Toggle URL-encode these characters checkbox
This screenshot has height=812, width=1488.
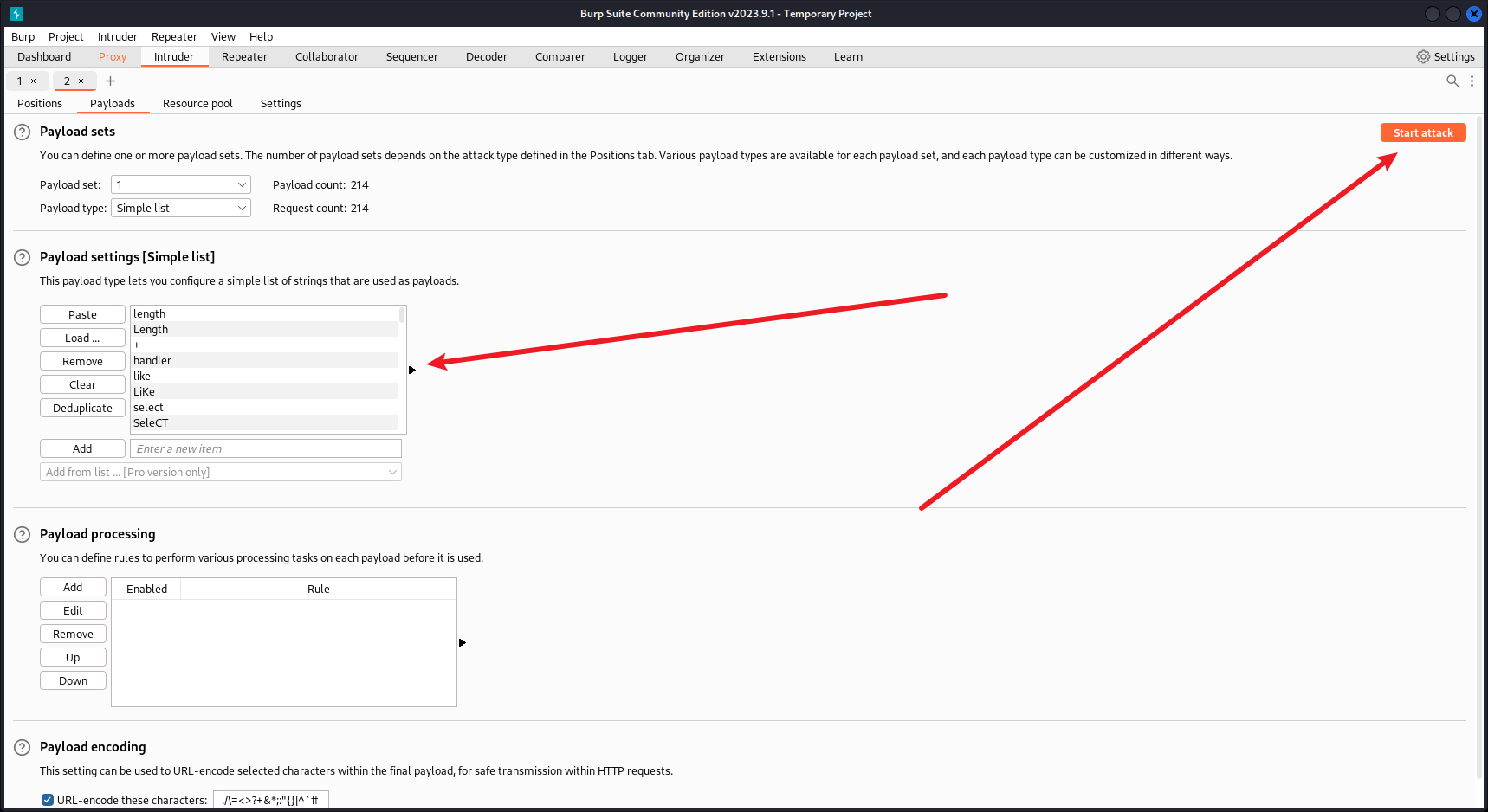(x=48, y=800)
